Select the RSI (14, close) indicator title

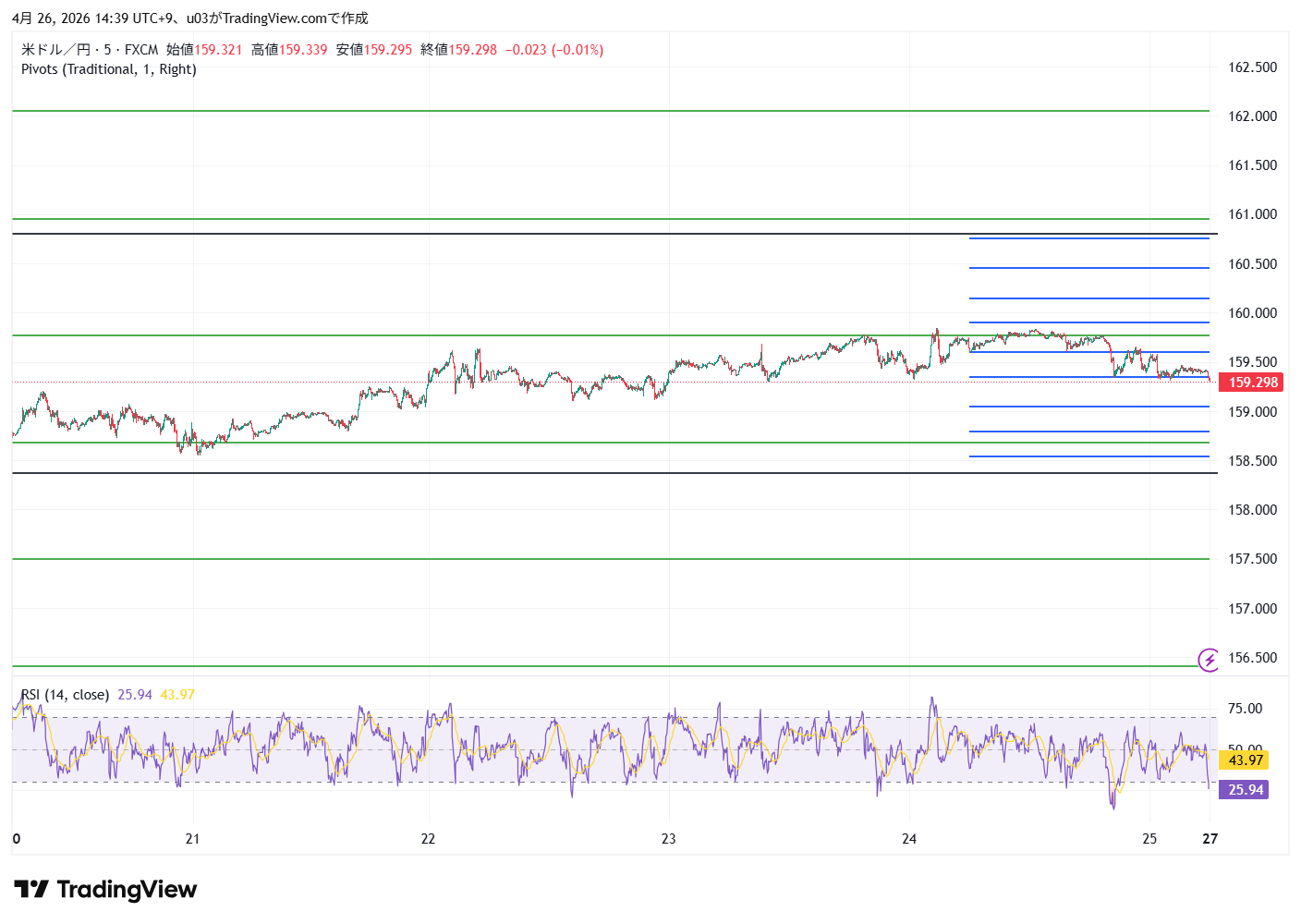65,695
